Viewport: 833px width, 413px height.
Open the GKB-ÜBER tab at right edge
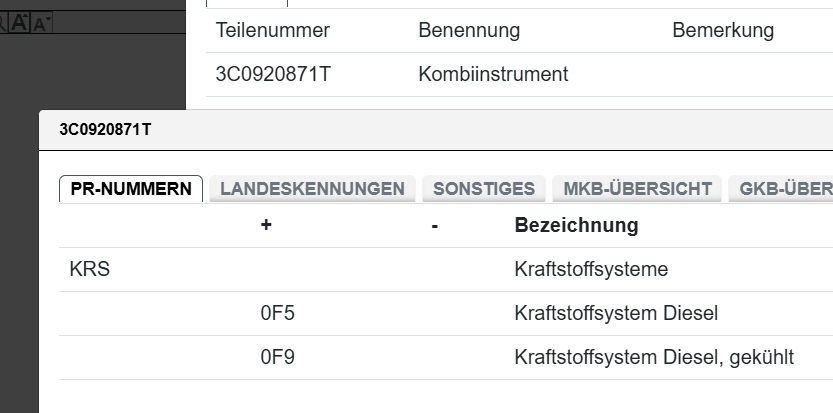[x=785, y=189]
